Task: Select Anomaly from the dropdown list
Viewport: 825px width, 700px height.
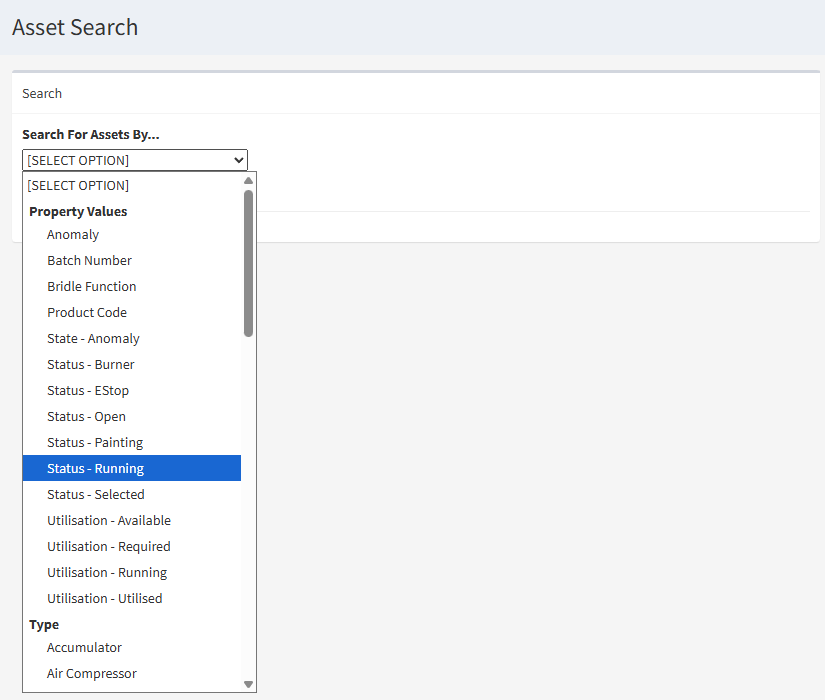Action: coord(72,234)
